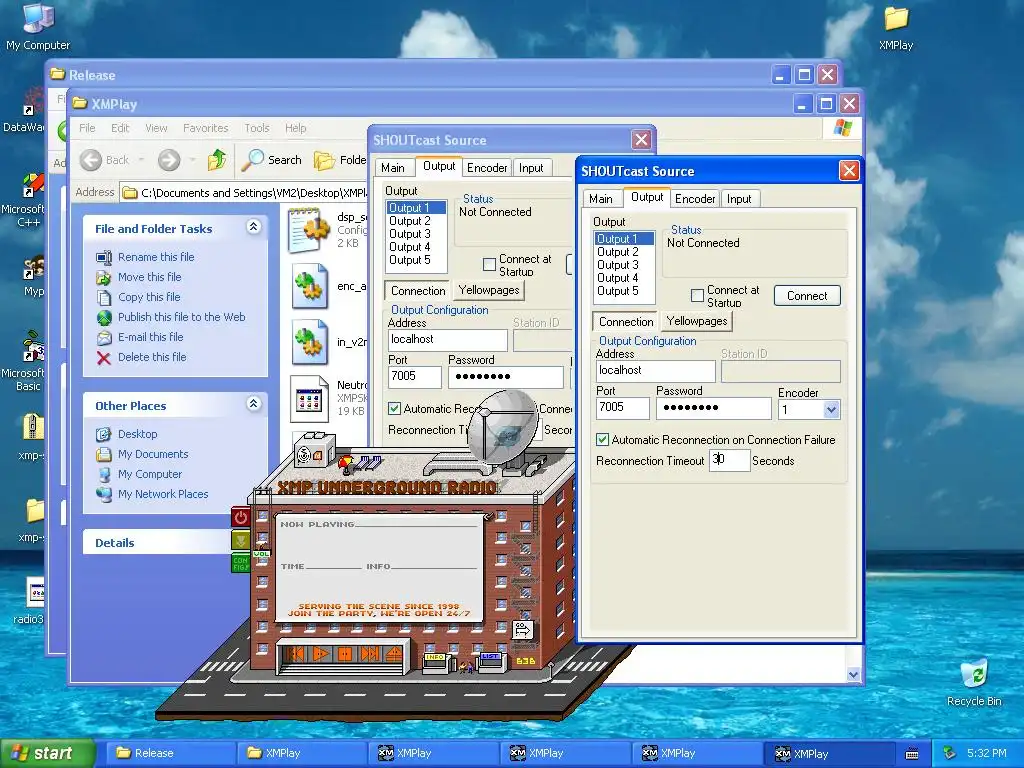Switch to Encoder tab in rear SHOUTcast window

487,168
